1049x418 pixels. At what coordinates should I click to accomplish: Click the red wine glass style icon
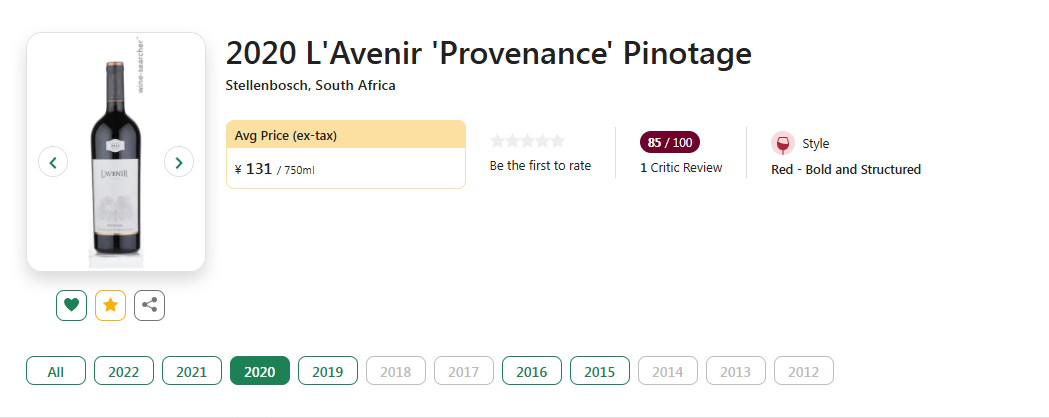pyautogui.click(x=783, y=143)
